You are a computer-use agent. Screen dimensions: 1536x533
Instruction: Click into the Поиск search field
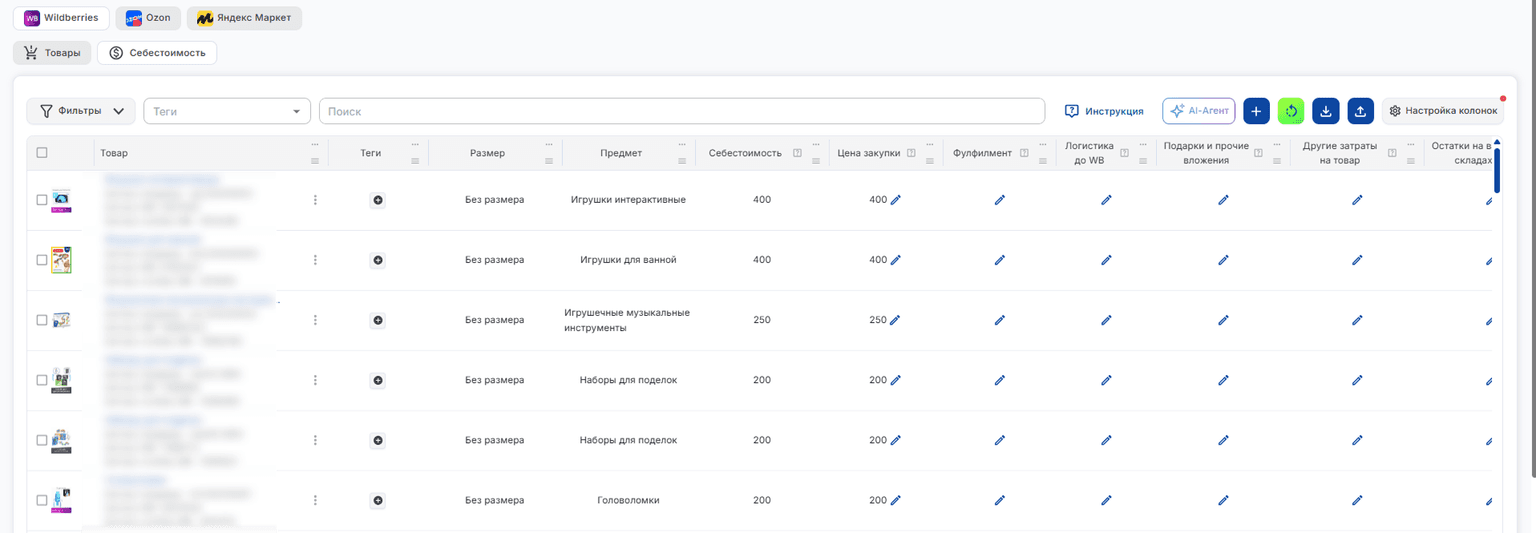(682, 111)
